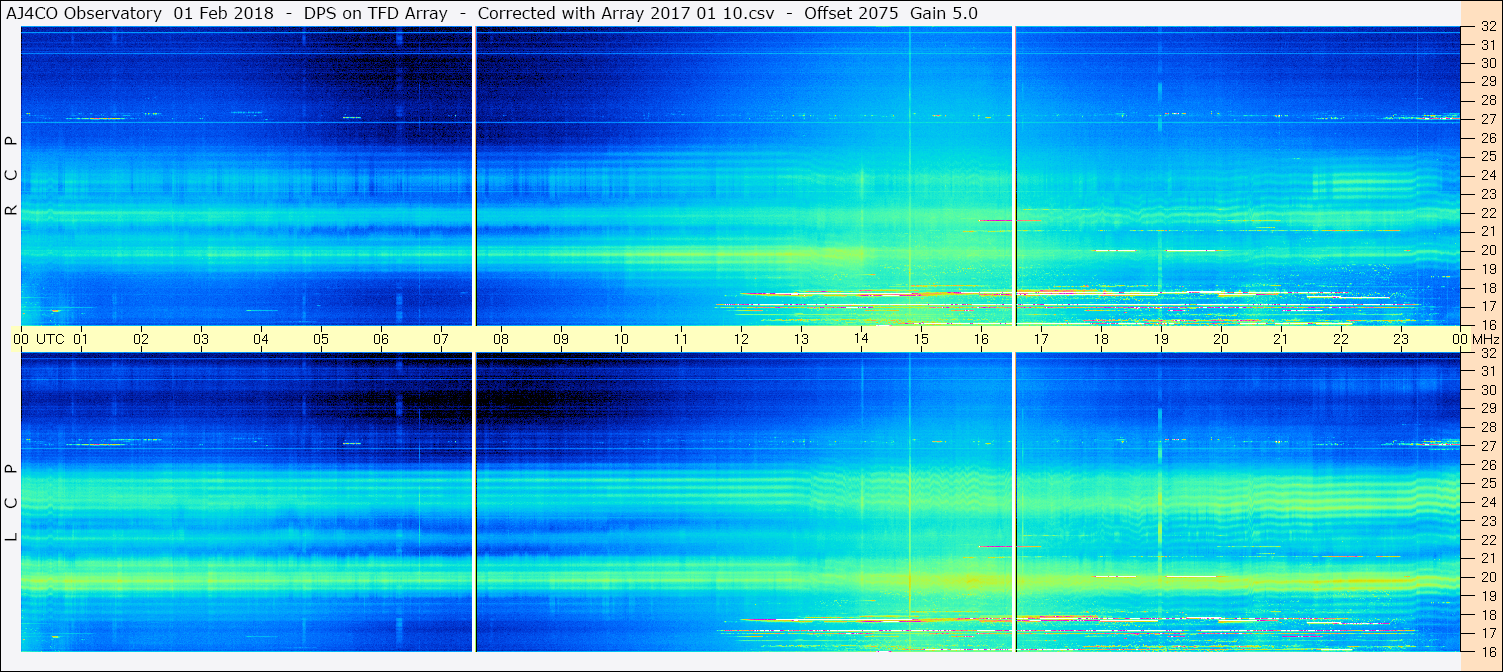This screenshot has height=672, width=1503.
Task: Select 17 MHz label of RCP frequency scale
Action: pos(1487,306)
